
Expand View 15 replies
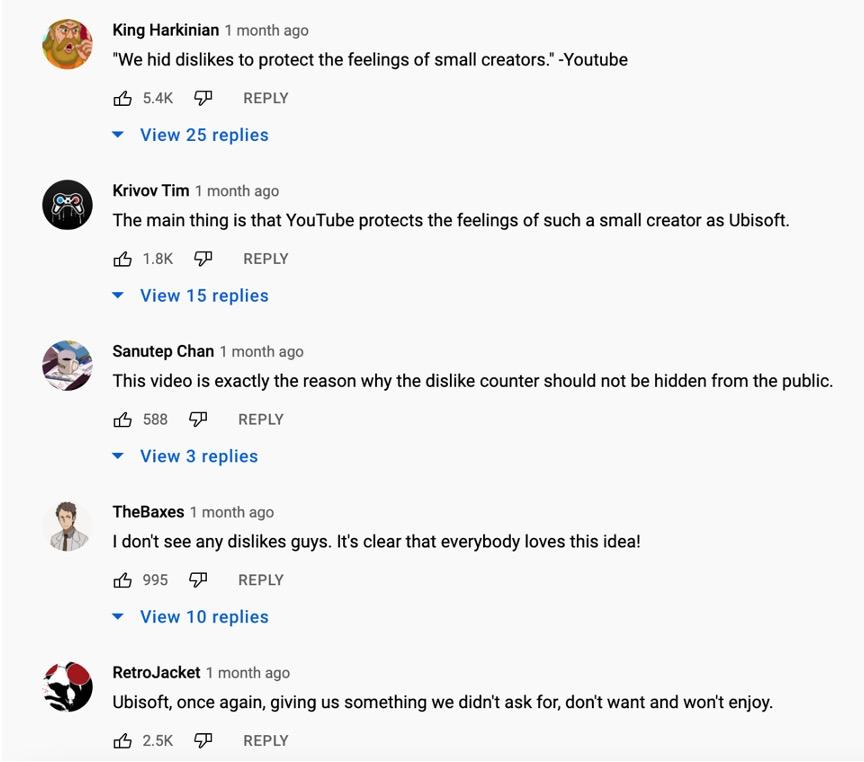click(x=204, y=296)
